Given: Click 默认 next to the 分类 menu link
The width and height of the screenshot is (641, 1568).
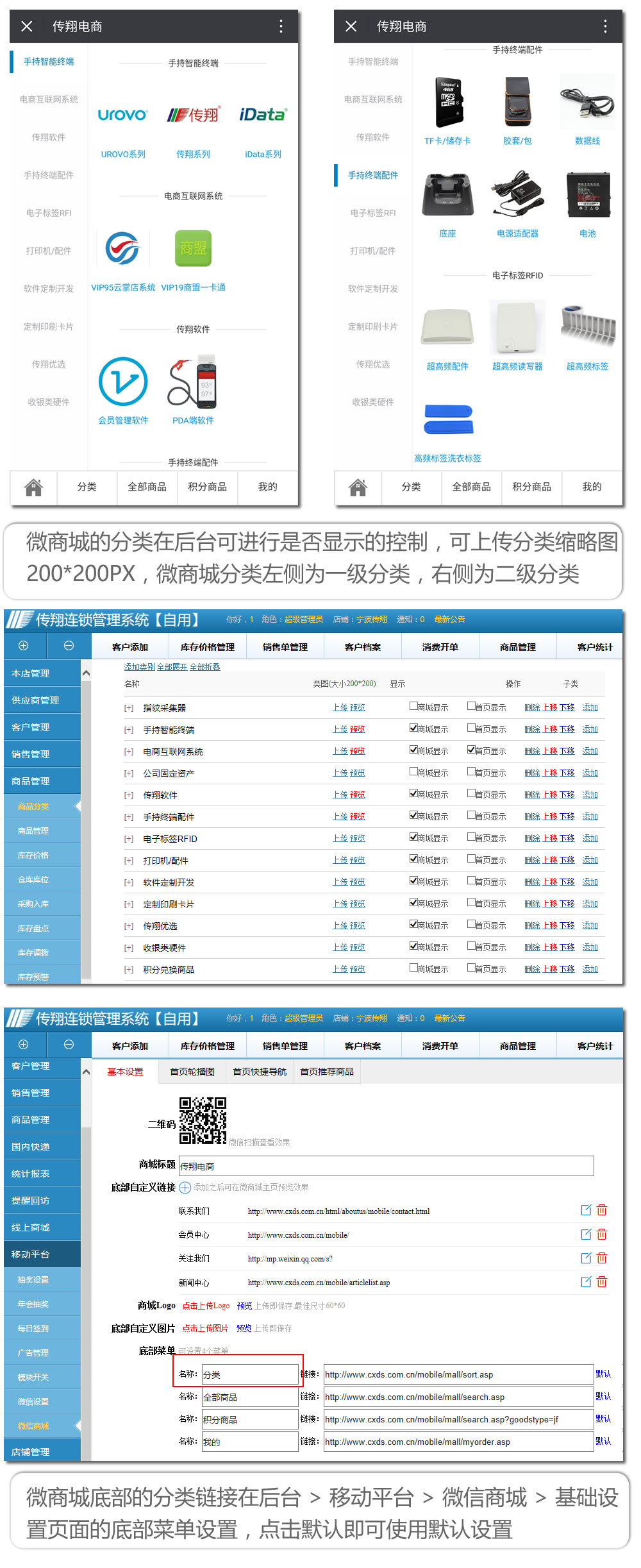Looking at the screenshot, I should point(603,1374).
